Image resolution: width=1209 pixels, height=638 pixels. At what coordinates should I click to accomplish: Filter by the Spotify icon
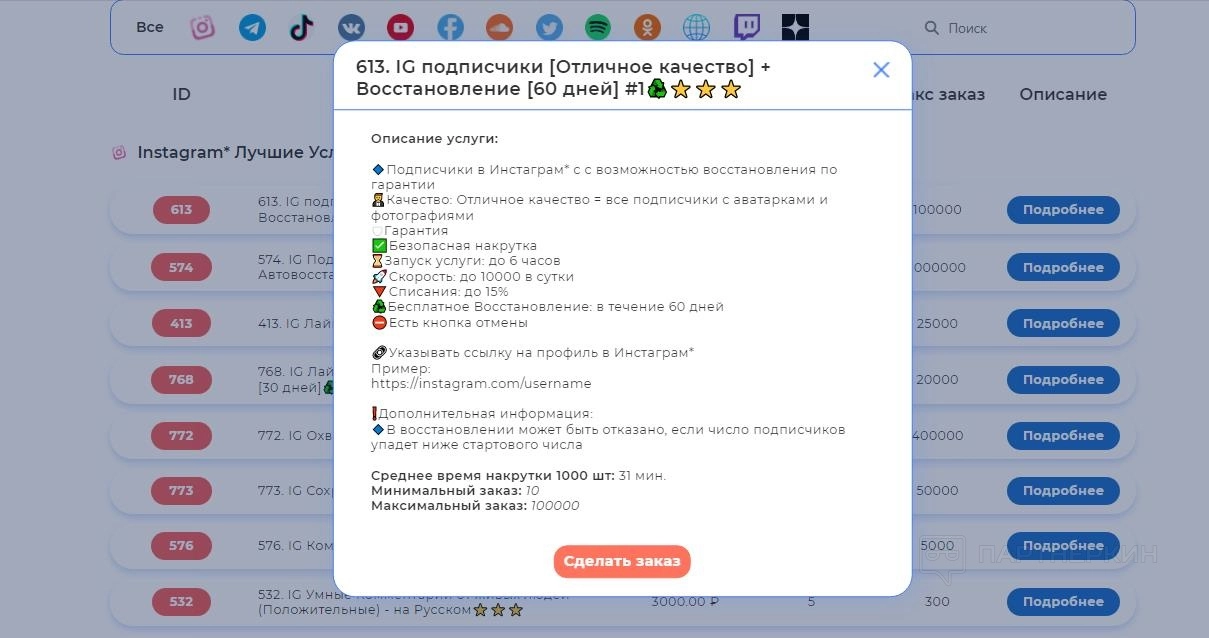(x=598, y=28)
